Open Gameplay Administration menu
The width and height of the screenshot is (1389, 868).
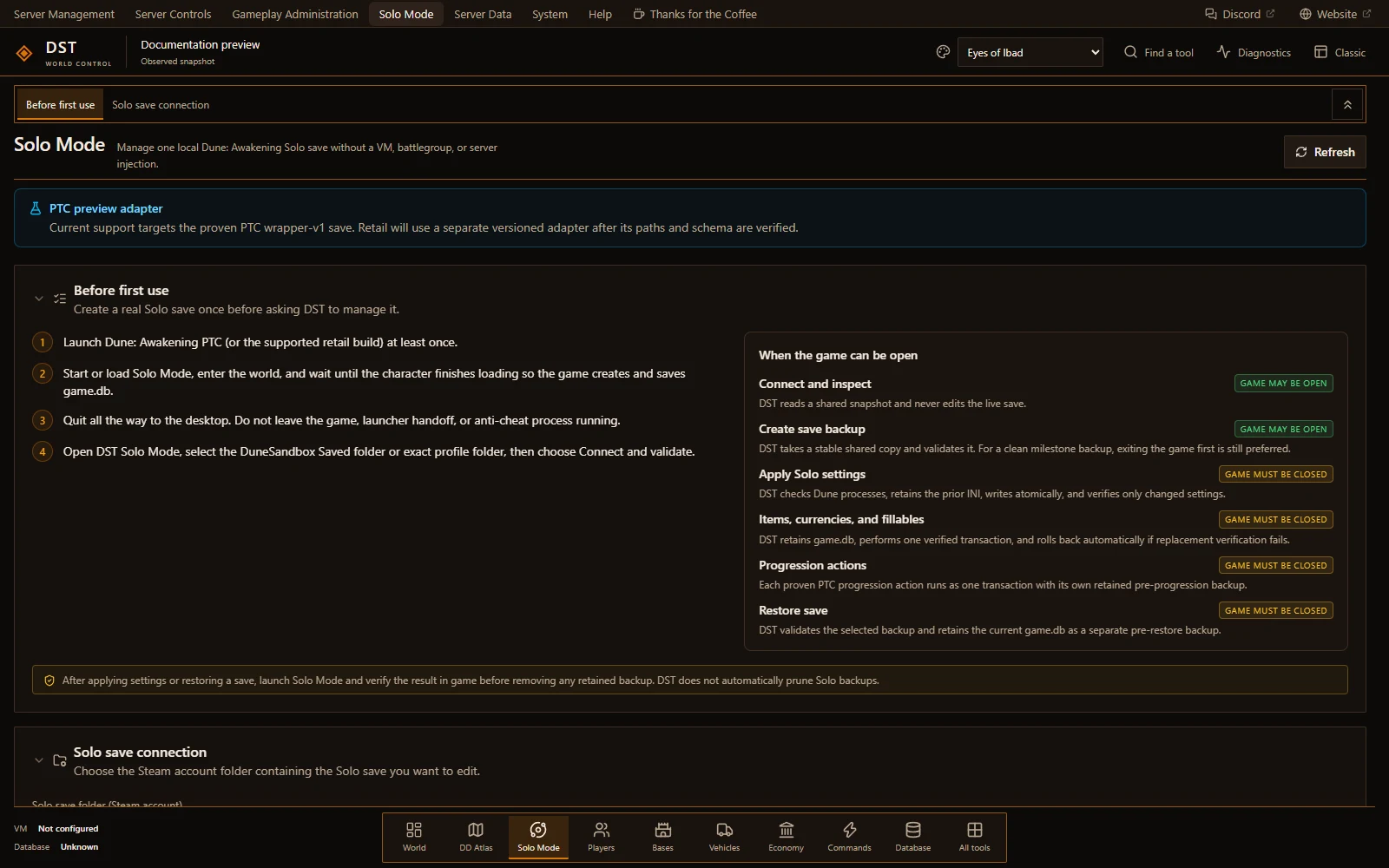(x=295, y=14)
